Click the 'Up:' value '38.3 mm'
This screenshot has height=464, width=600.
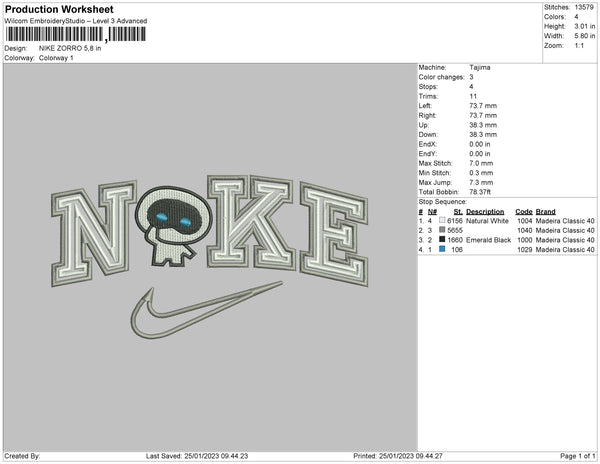483,125
